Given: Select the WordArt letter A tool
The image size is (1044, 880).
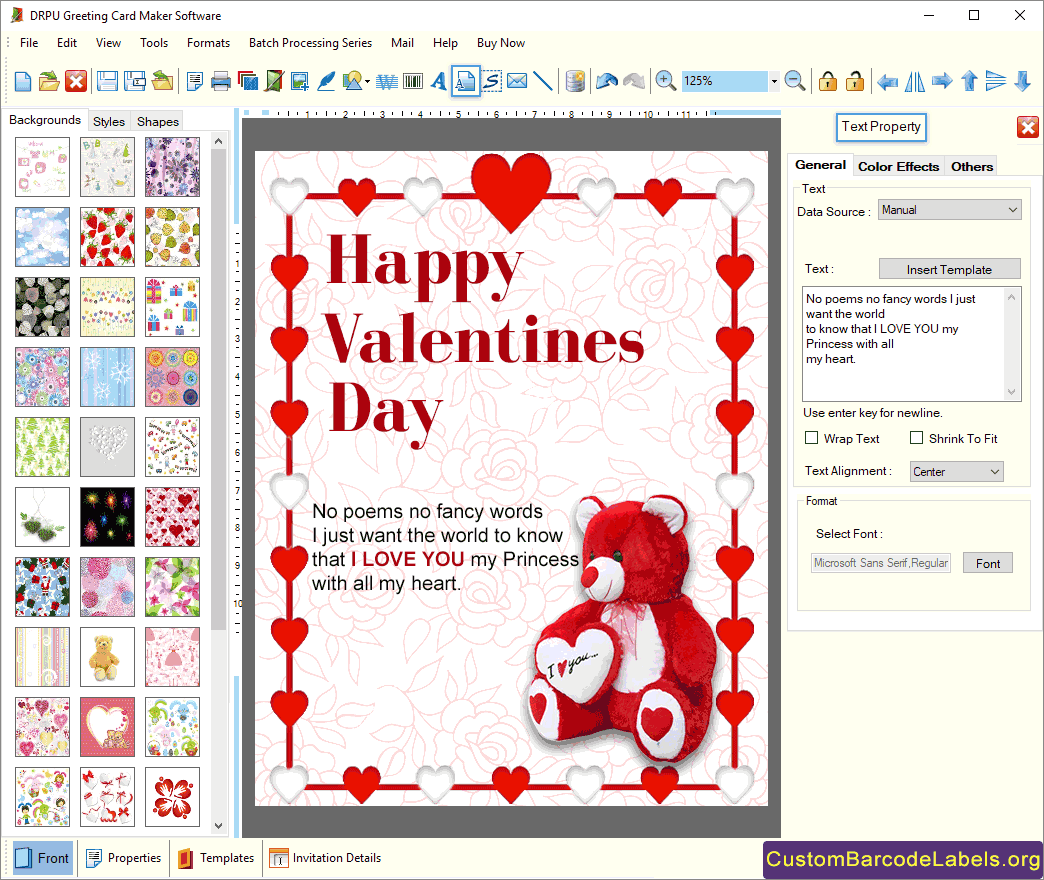Looking at the screenshot, I should click(438, 81).
